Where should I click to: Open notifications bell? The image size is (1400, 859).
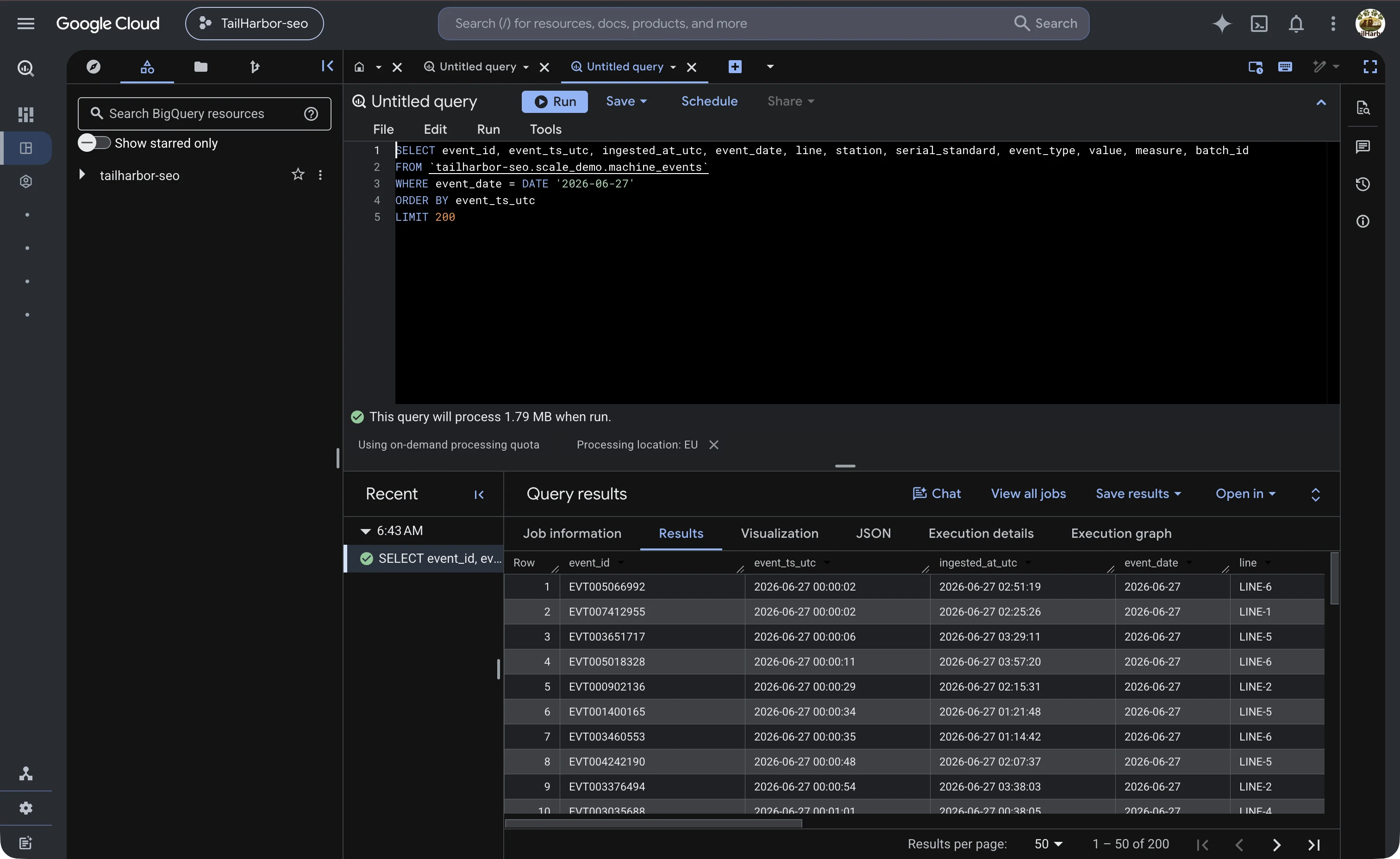click(1296, 23)
